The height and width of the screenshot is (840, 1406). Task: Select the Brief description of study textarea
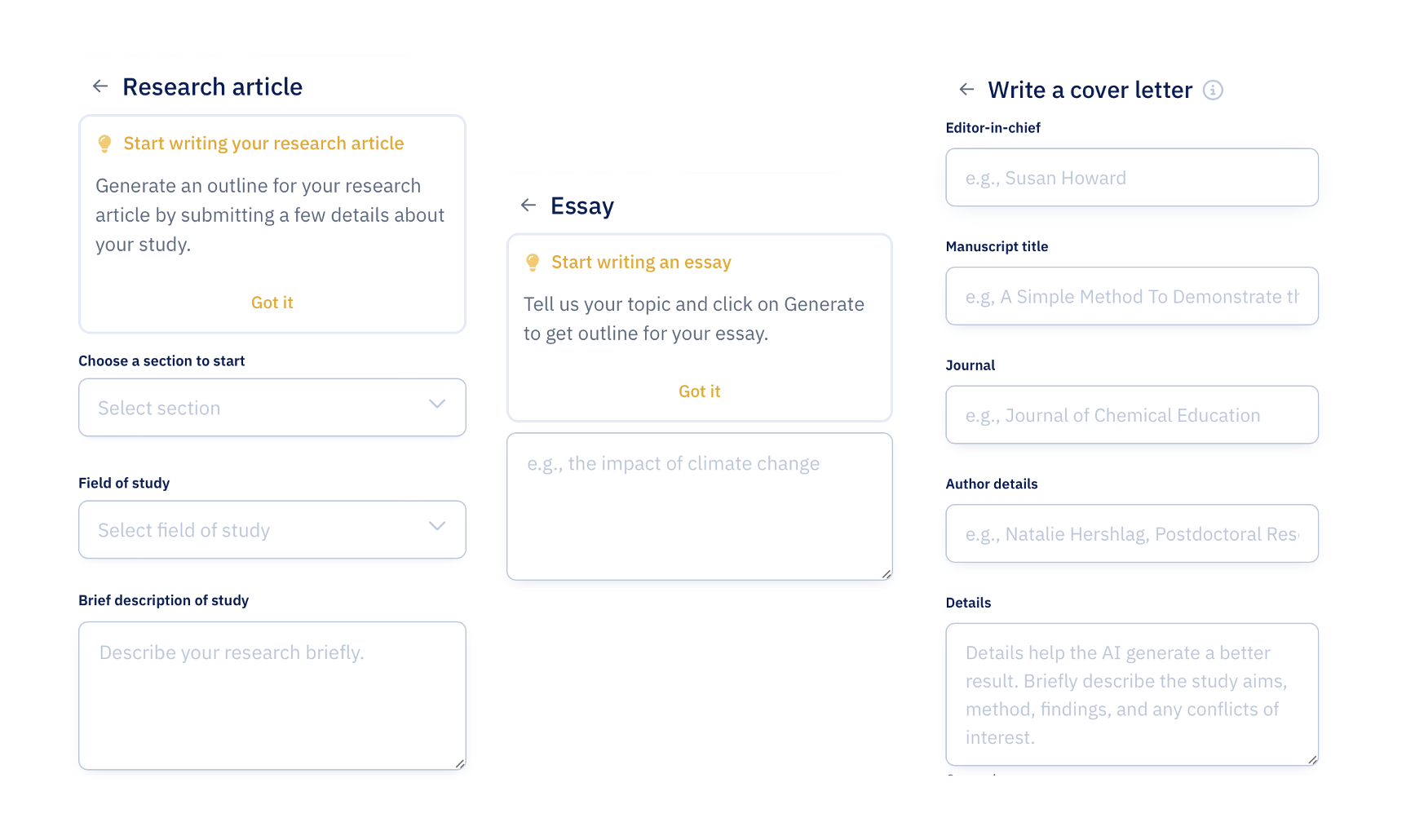click(x=272, y=693)
